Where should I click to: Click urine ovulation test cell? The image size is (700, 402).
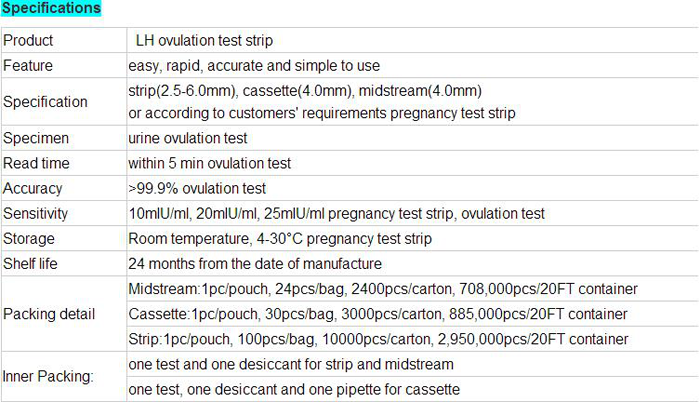coord(188,138)
